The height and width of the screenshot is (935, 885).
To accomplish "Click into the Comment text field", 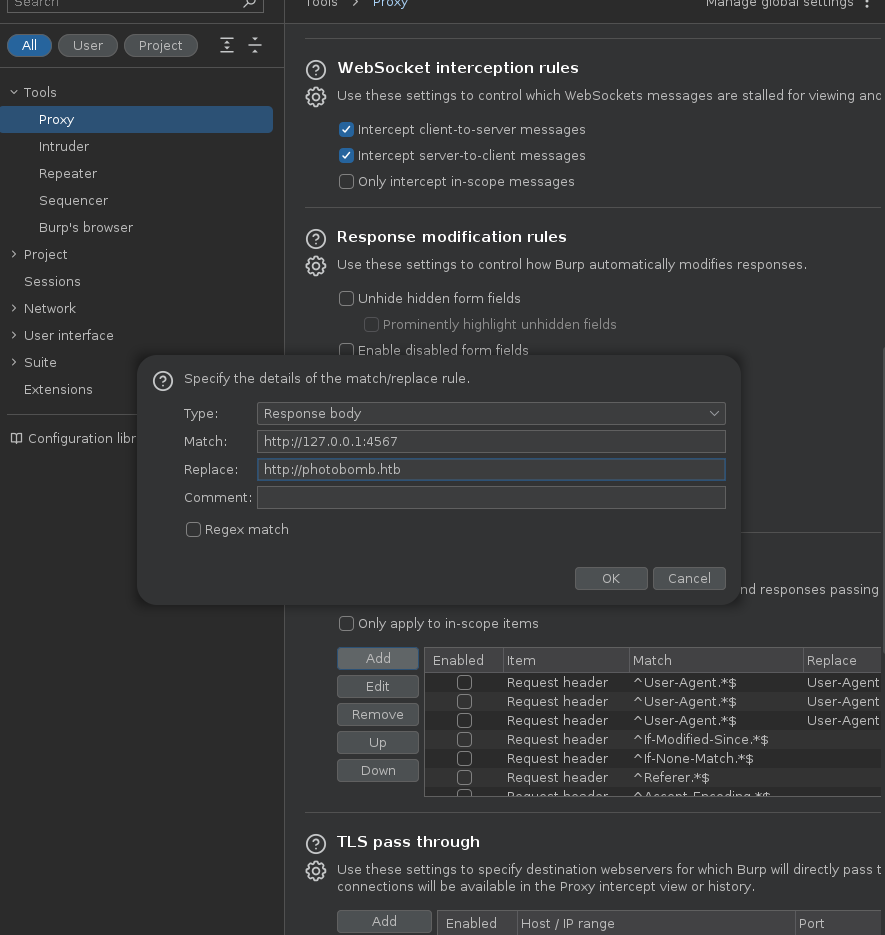I will (490, 497).
